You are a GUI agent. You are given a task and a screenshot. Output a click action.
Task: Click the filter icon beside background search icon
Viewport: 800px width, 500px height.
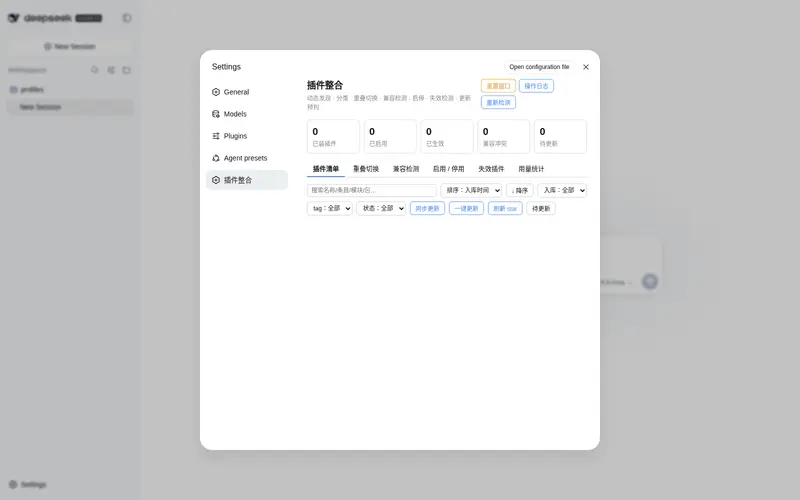pos(111,70)
